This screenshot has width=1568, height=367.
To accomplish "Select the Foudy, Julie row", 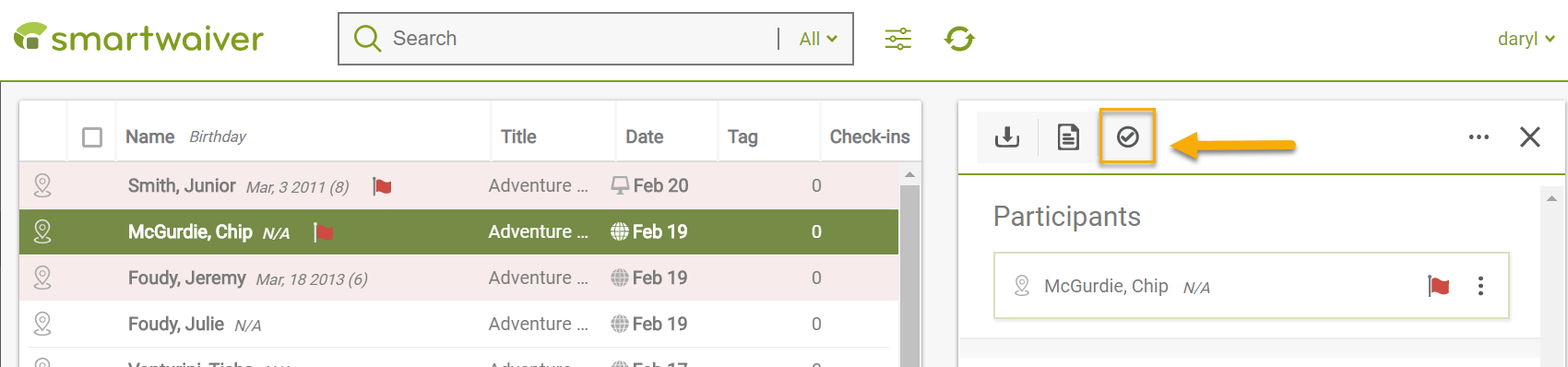I will 458,324.
